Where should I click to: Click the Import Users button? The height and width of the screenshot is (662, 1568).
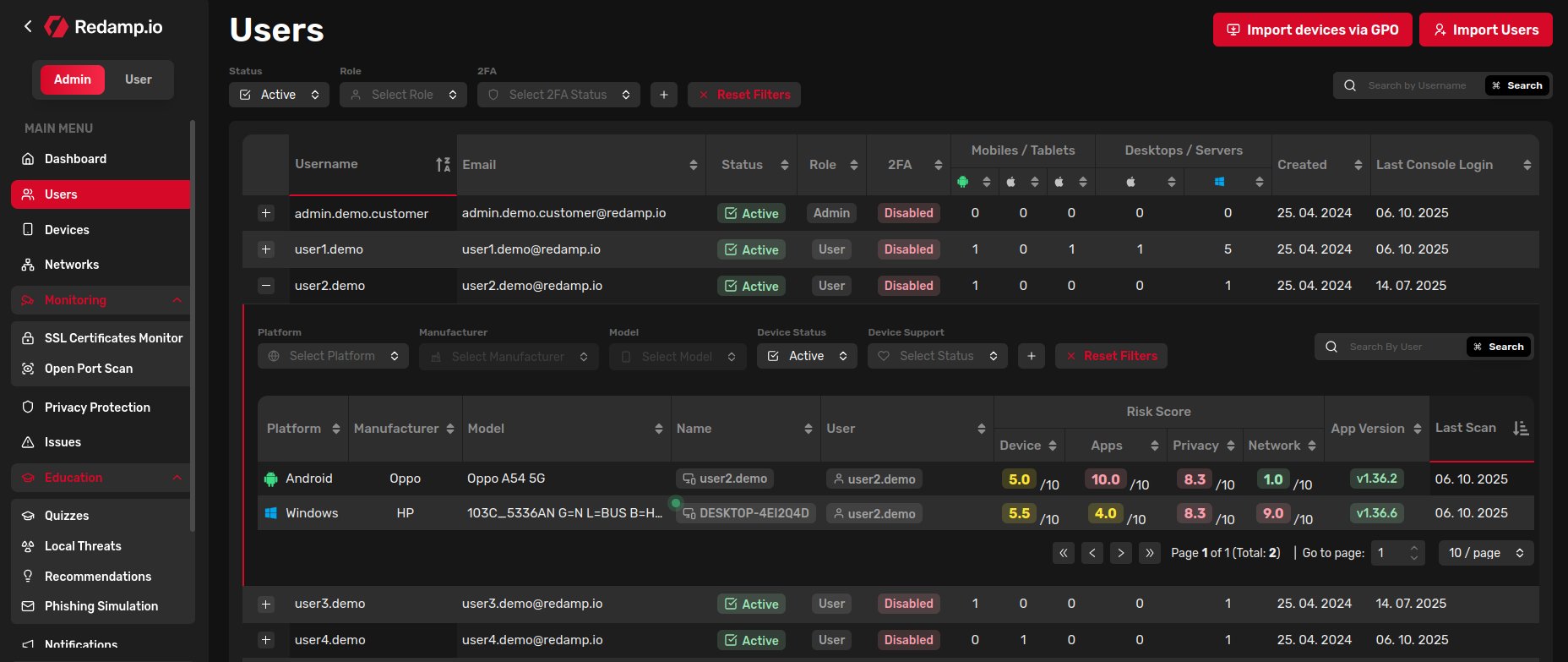(1486, 30)
